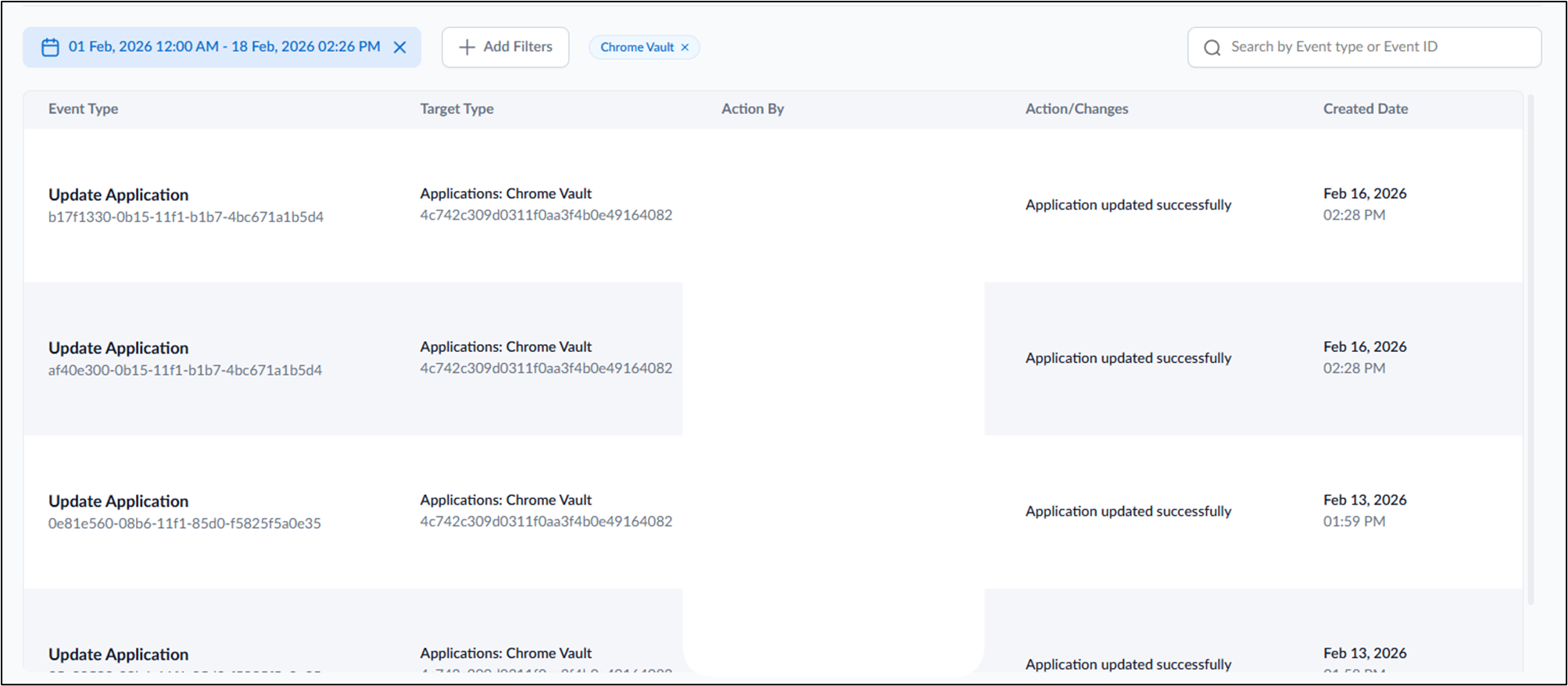Click Application updated successfully in row af40e300
Image resolution: width=1568 pixels, height=686 pixels.
click(x=1128, y=358)
